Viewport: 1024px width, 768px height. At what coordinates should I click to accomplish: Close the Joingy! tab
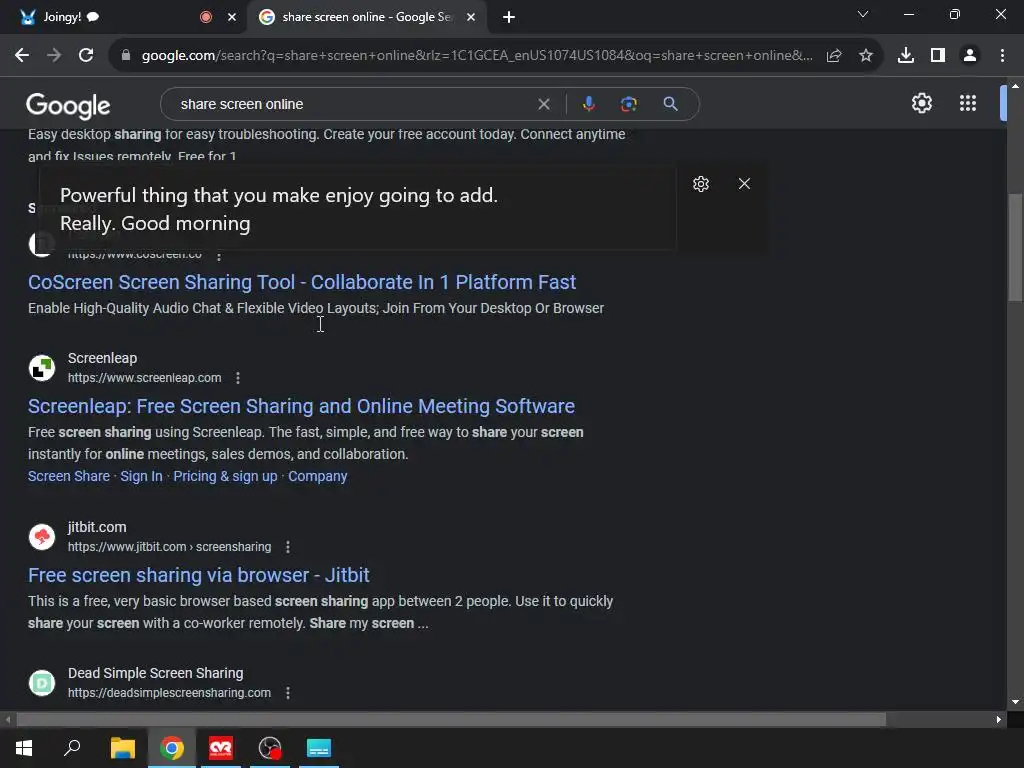232,17
